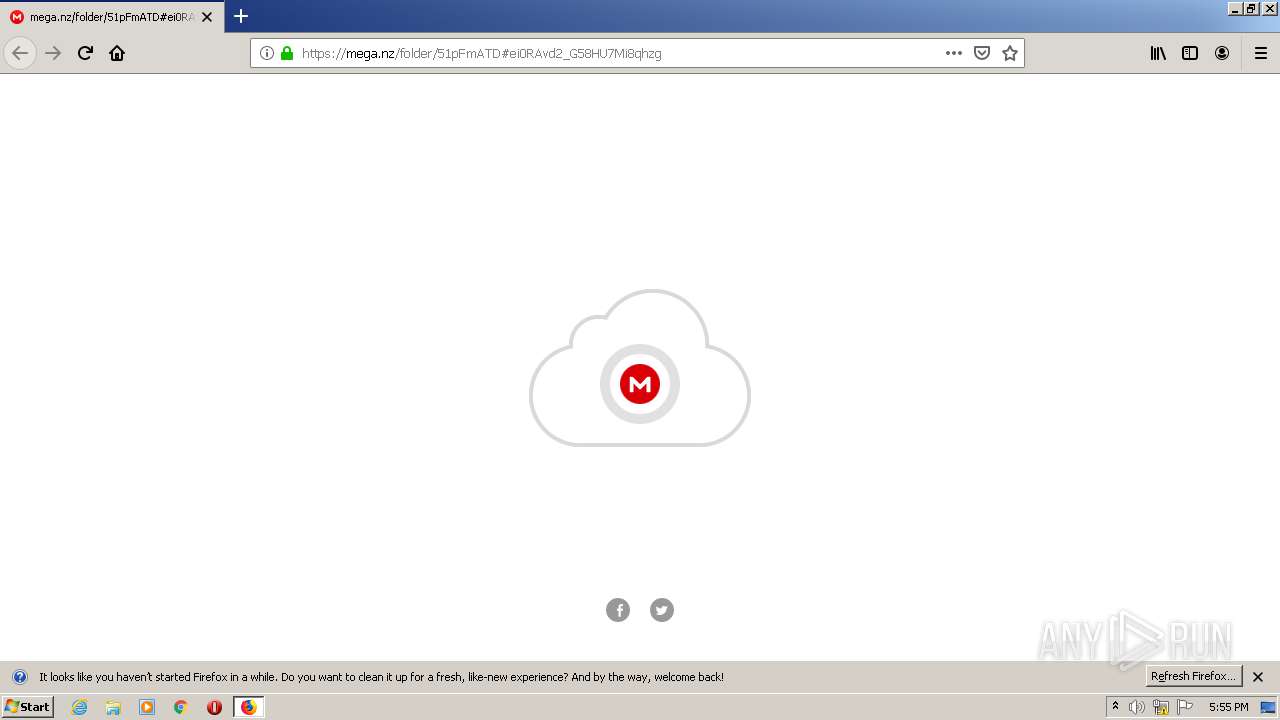1280x720 pixels.
Task: Open Windows Explorer from taskbar
Action: coord(113,707)
